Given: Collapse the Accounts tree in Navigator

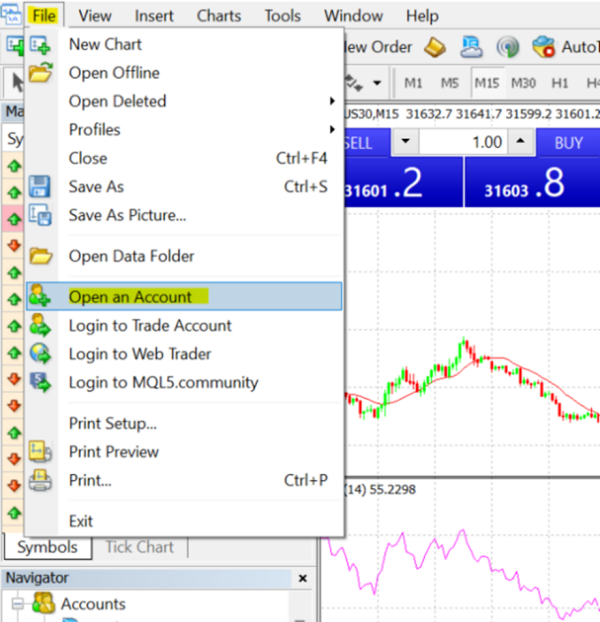Looking at the screenshot, I should tap(17, 604).
